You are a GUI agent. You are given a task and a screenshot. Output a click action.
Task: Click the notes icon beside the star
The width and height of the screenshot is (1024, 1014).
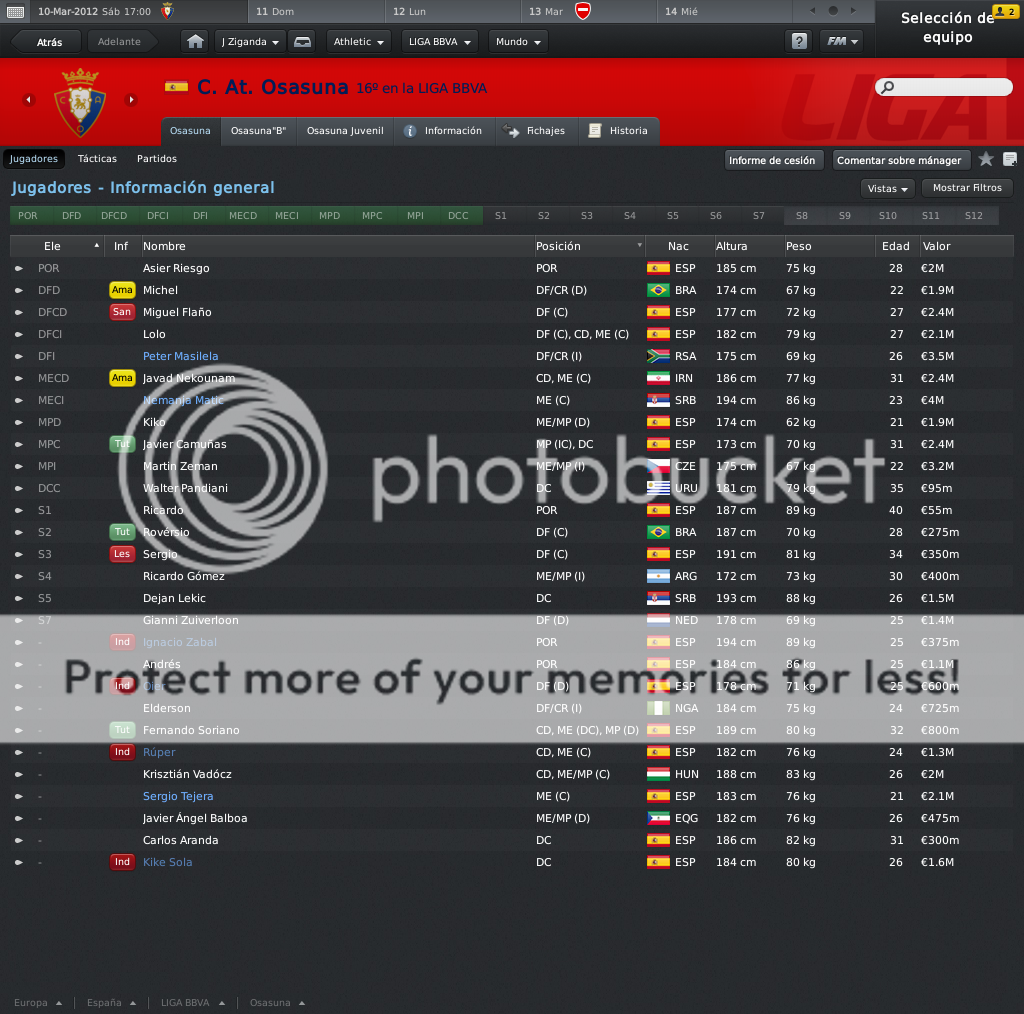point(1010,159)
